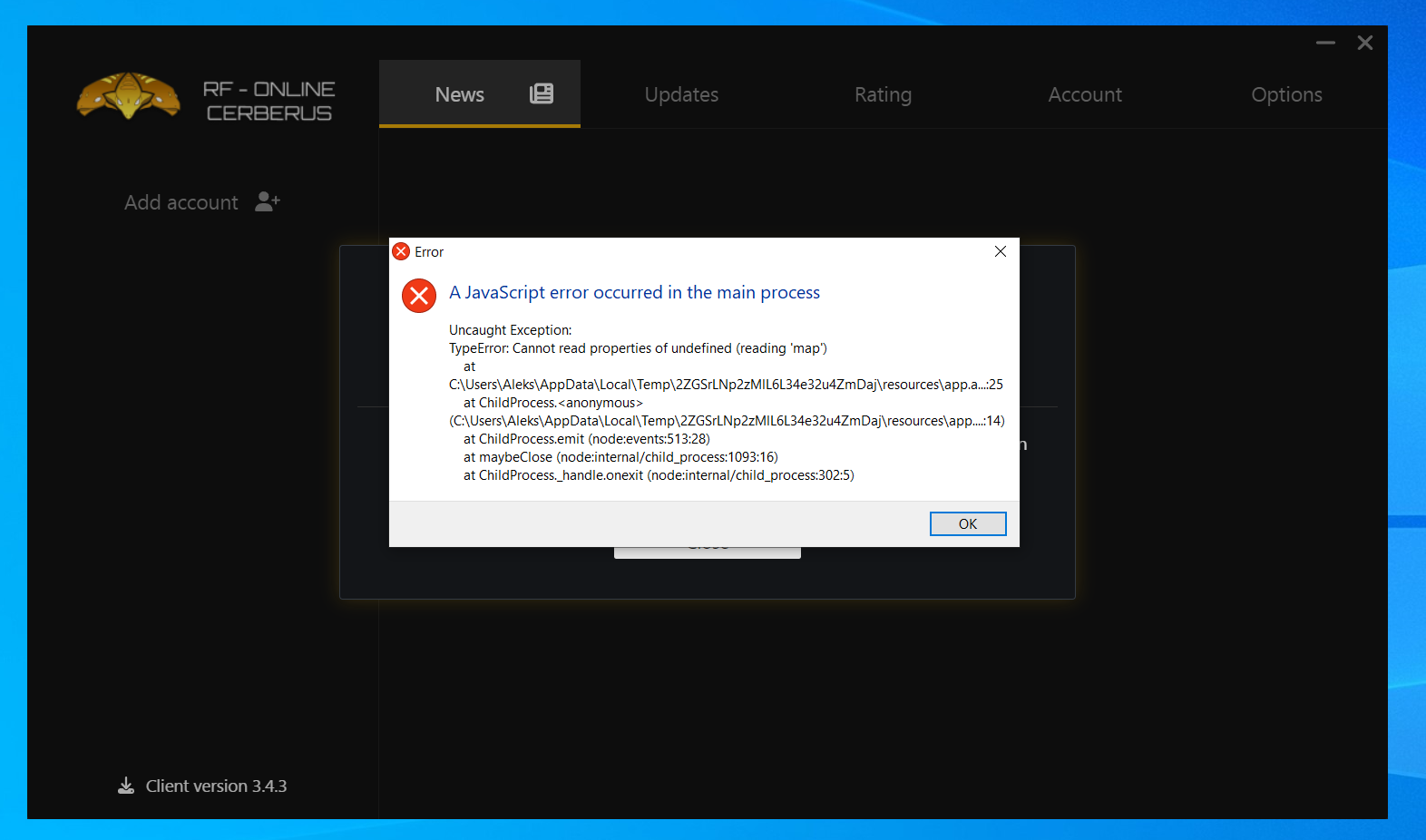
Task: Go to the Account tab
Action: point(1085,94)
